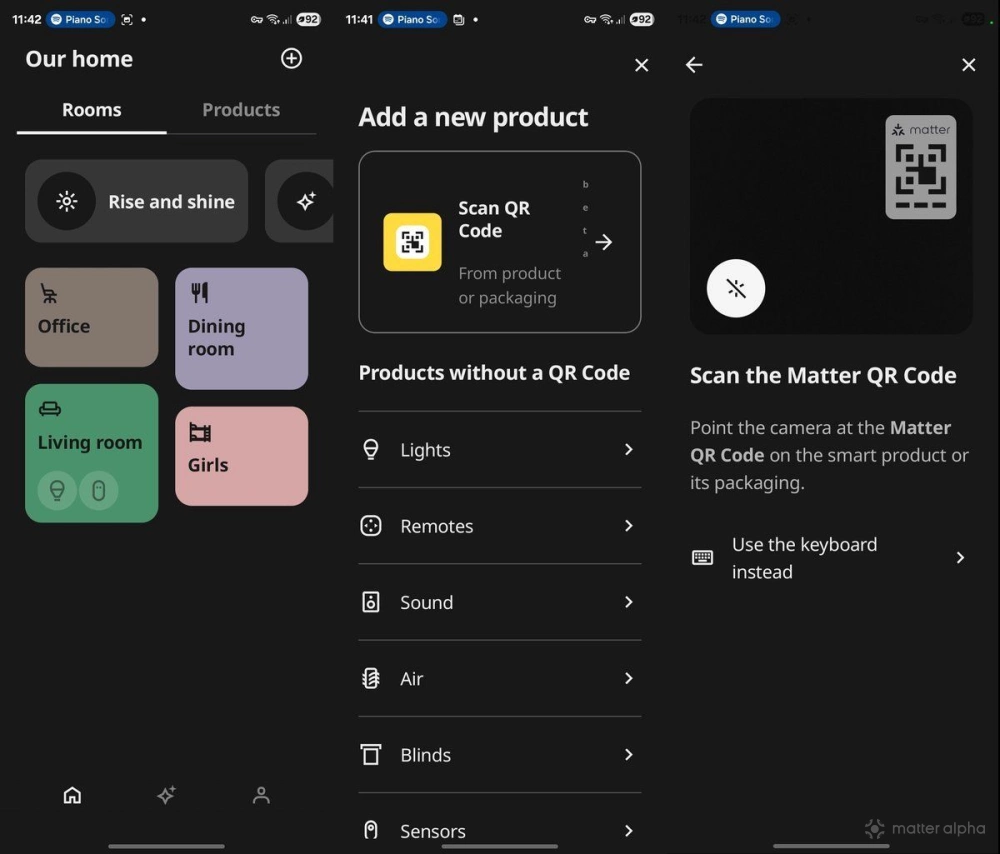Tap the sparkle scene tile next to Rise and shine
The height and width of the screenshot is (854, 1000).
[304, 201]
